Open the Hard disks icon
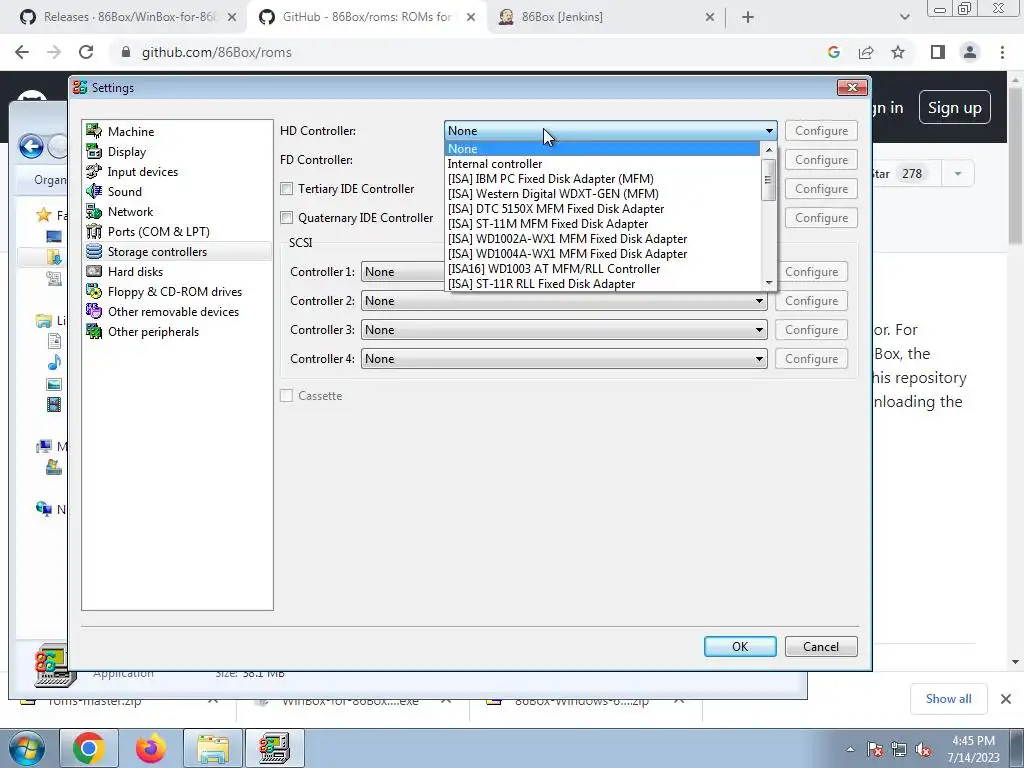 pyautogui.click(x=94, y=272)
